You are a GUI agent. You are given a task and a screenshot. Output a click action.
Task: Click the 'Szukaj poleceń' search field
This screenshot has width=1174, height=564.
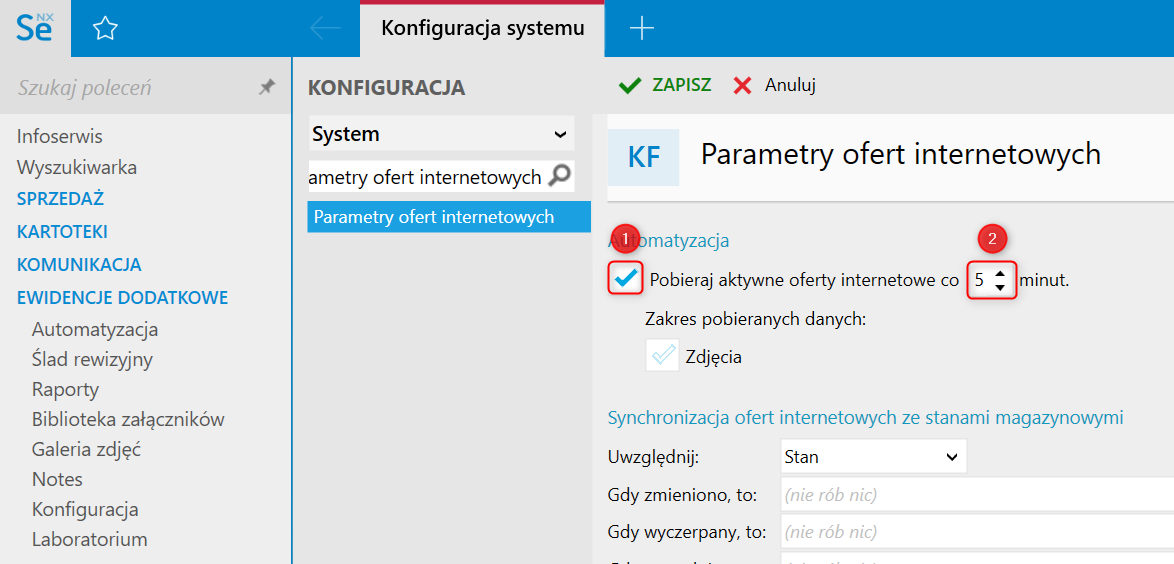(130, 88)
